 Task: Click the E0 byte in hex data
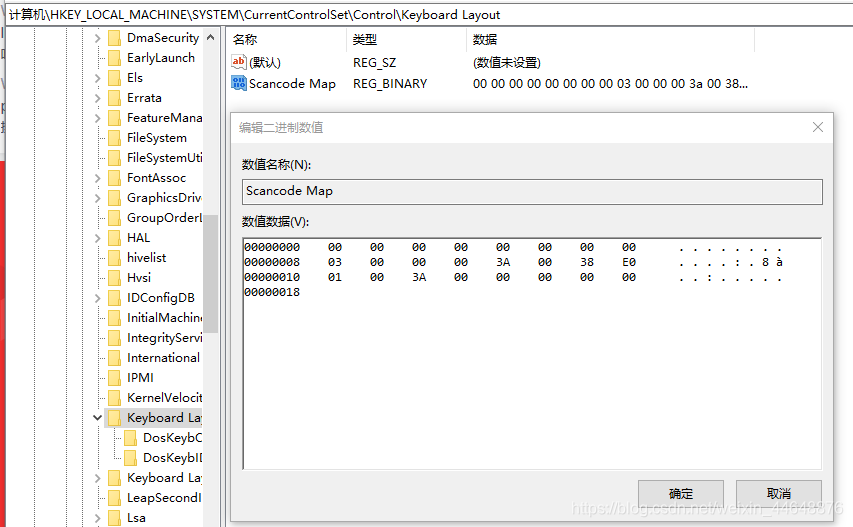click(629, 263)
